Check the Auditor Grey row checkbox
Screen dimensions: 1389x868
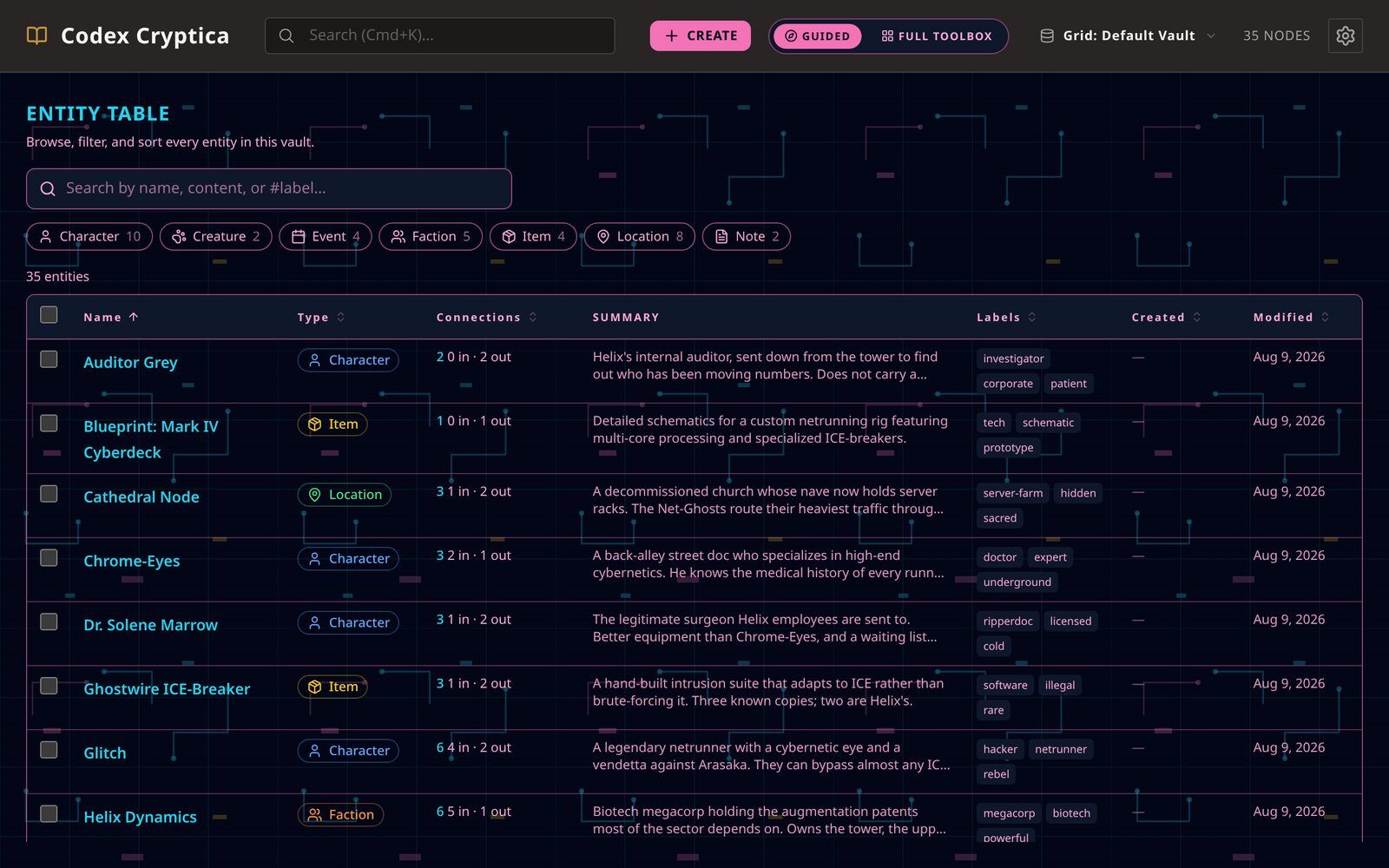[x=49, y=358]
